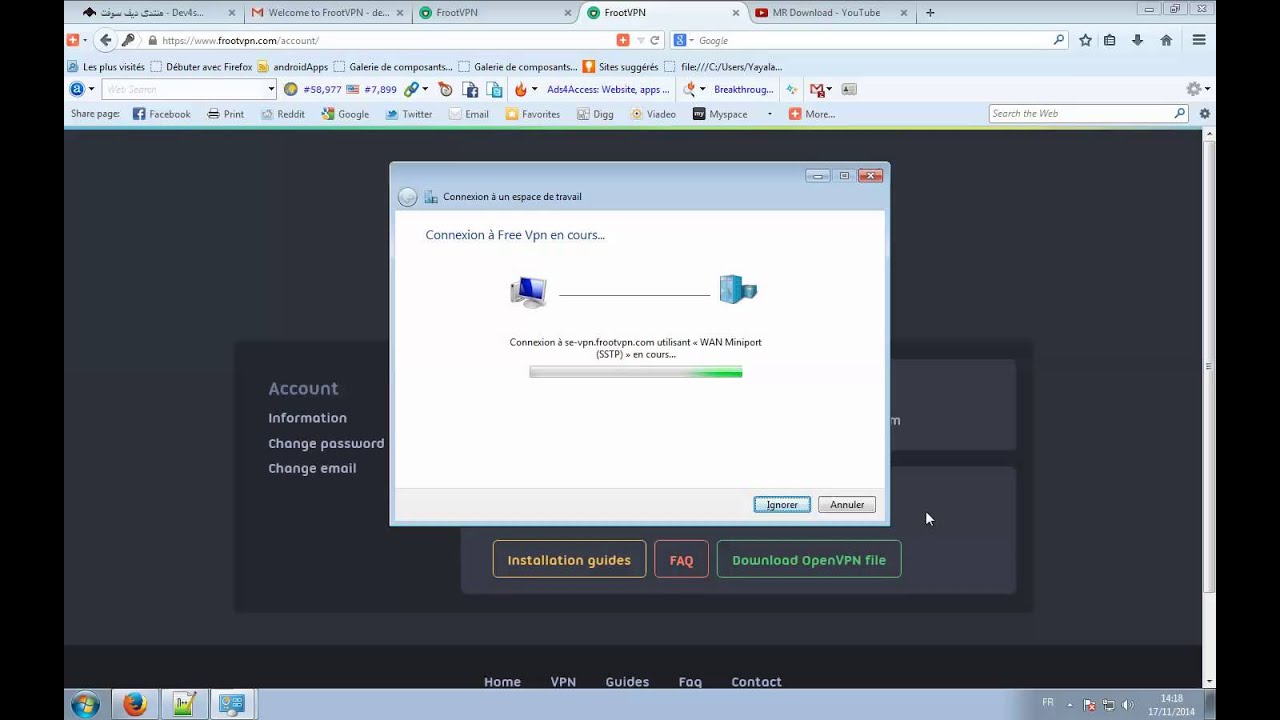Click the Twitter page toolbar icon

point(494,89)
